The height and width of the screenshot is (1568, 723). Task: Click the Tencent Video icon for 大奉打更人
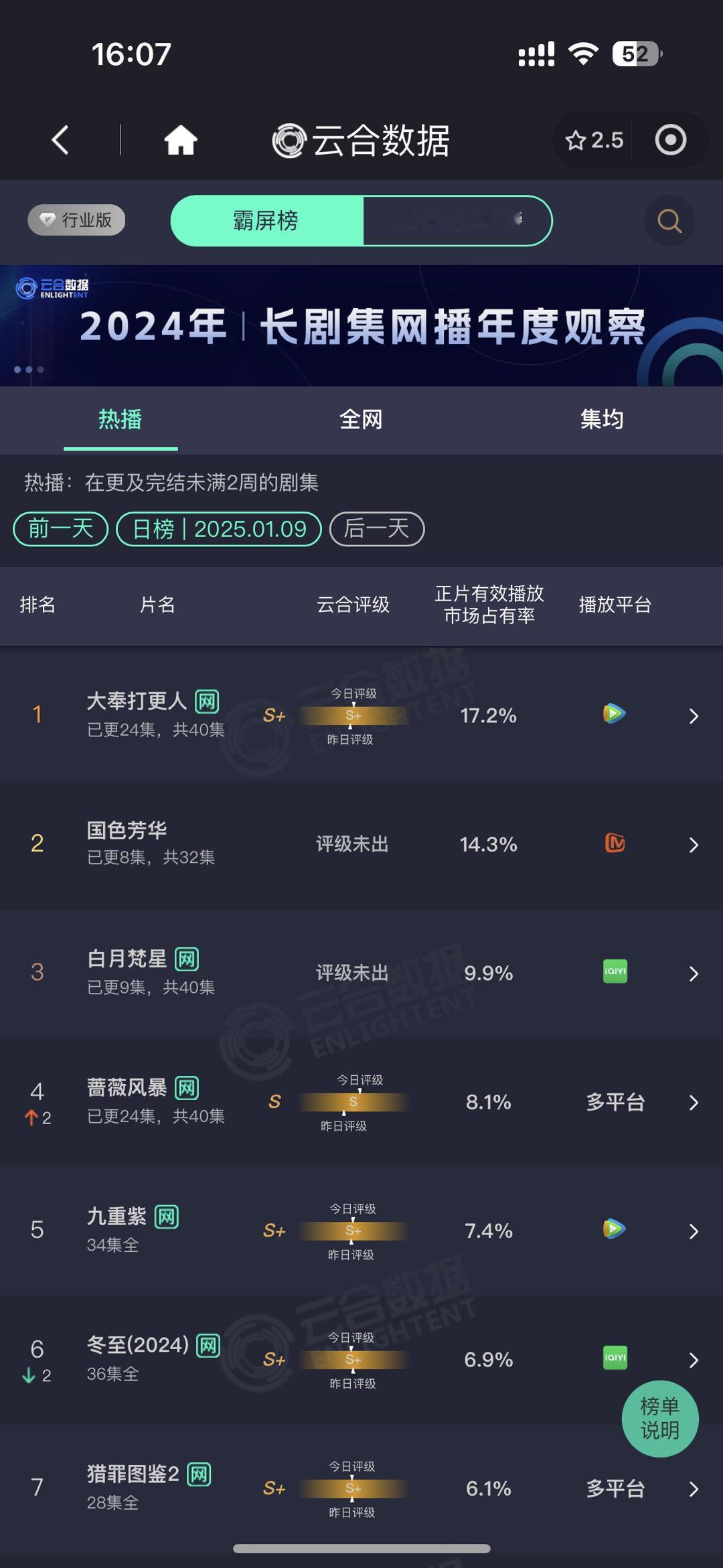pyautogui.click(x=614, y=714)
